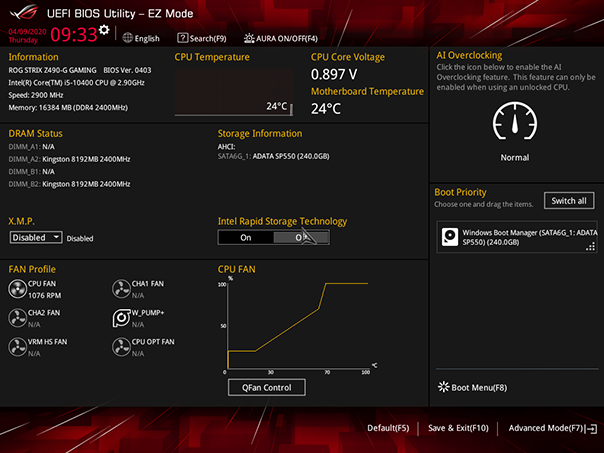
Task: Choose Save & Exit(F10)
Action: tap(458, 428)
